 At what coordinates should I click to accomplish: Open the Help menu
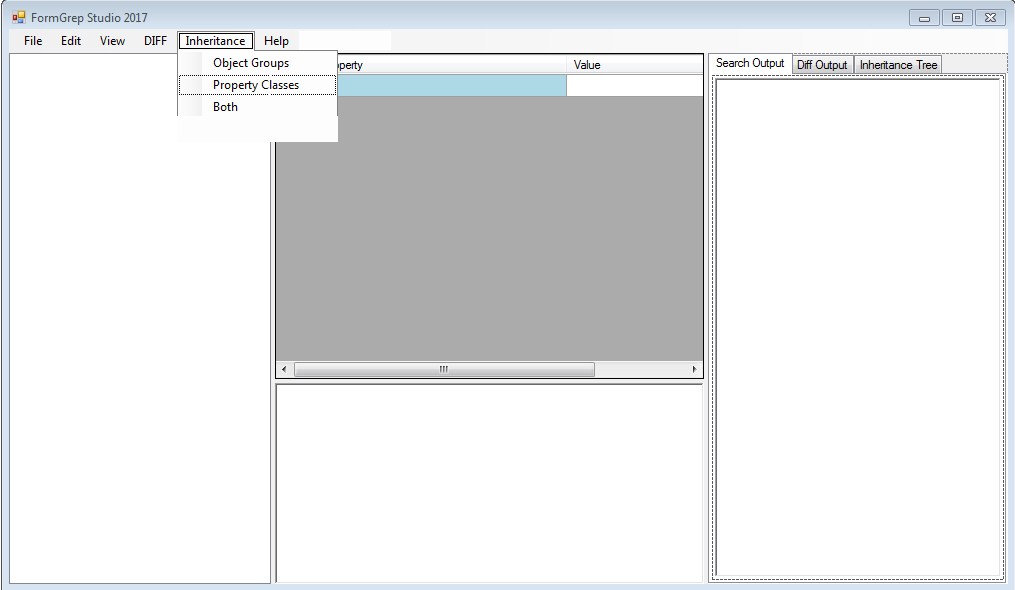[276, 41]
